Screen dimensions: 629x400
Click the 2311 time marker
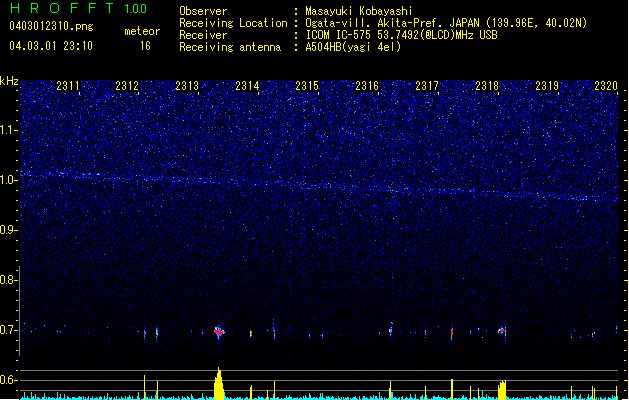(68, 86)
